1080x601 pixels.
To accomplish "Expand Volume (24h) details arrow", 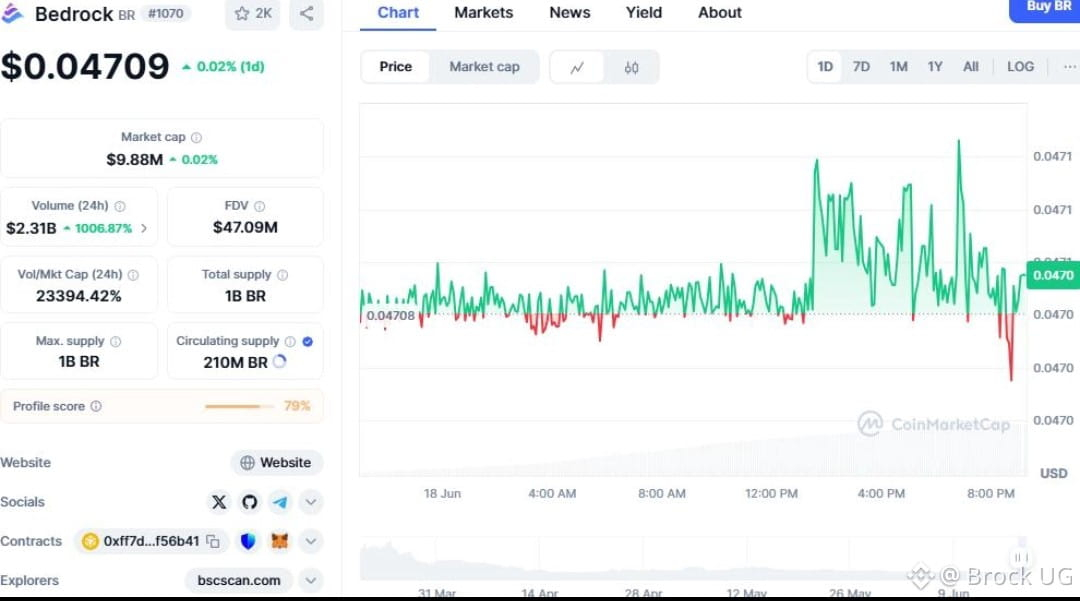I will point(144,228).
